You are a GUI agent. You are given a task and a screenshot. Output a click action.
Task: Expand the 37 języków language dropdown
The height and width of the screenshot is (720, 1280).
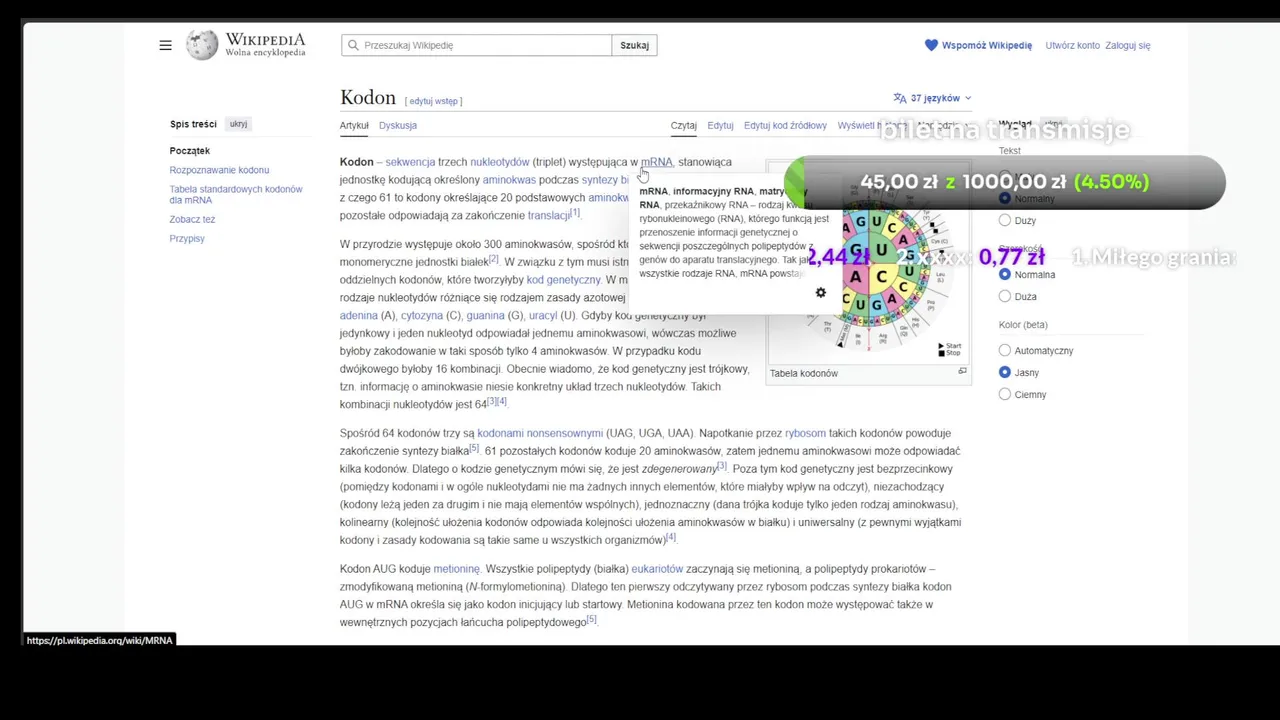[932, 98]
